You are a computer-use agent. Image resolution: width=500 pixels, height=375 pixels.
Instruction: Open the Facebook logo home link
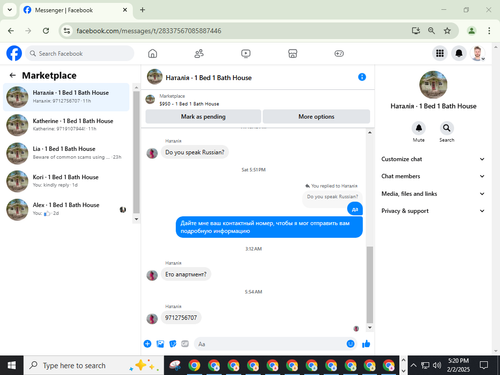coord(14,53)
